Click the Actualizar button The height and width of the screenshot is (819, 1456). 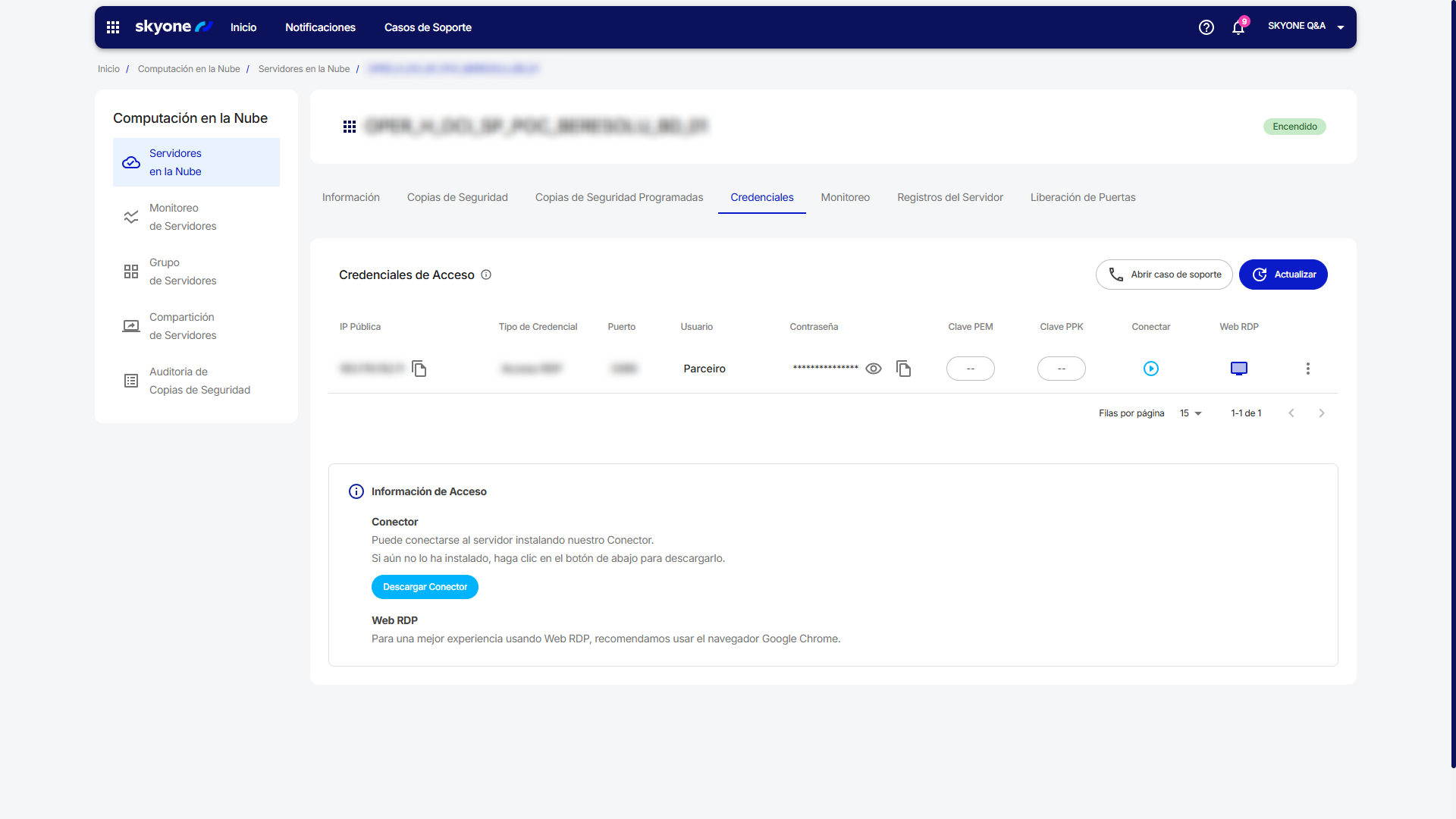pos(1282,275)
